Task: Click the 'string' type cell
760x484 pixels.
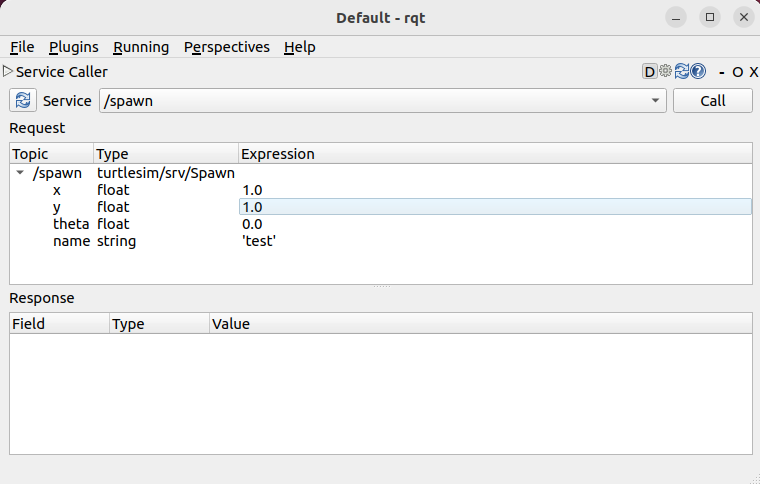Action: point(116,241)
